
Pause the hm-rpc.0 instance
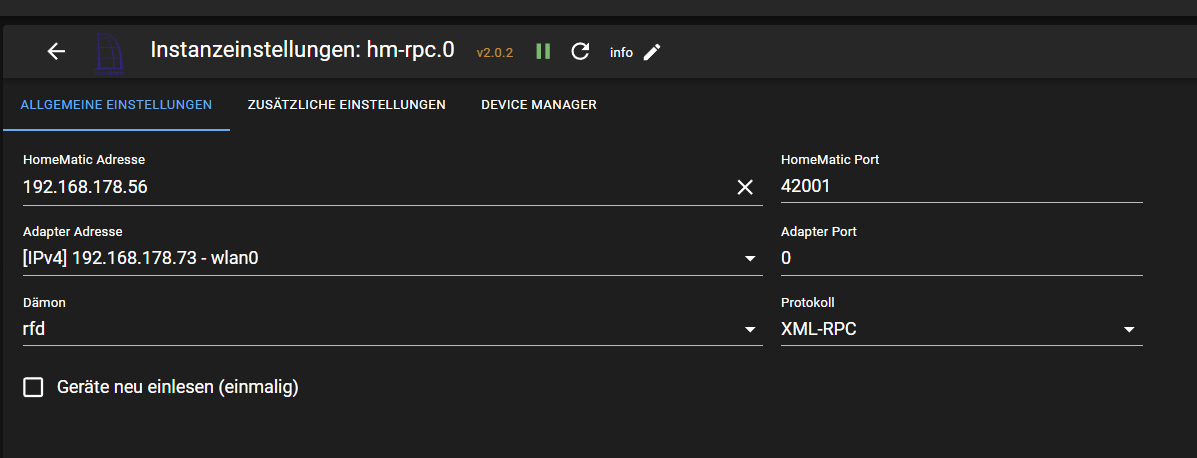point(543,51)
